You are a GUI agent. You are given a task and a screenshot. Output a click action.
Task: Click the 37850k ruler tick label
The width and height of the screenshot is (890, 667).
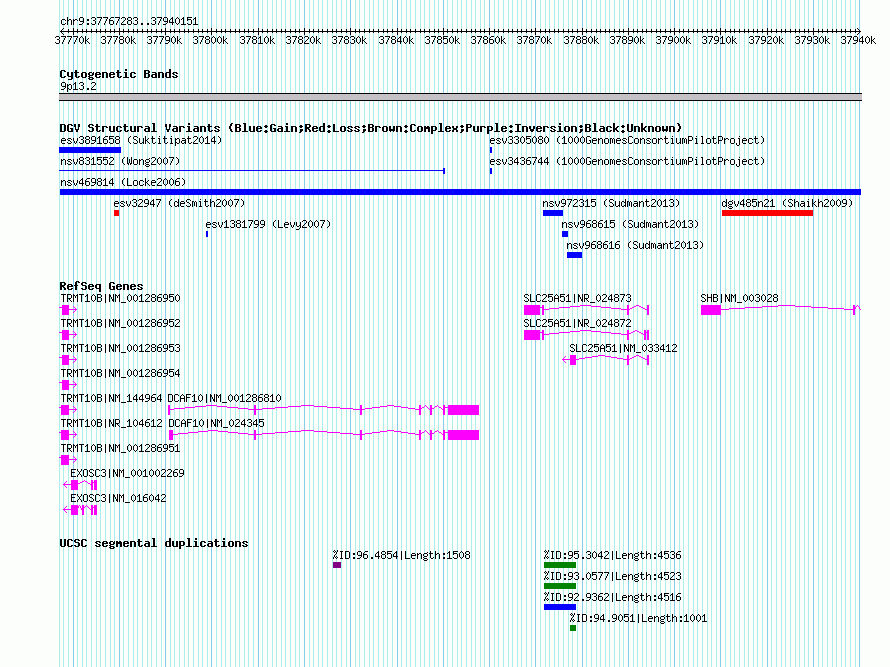coord(442,40)
